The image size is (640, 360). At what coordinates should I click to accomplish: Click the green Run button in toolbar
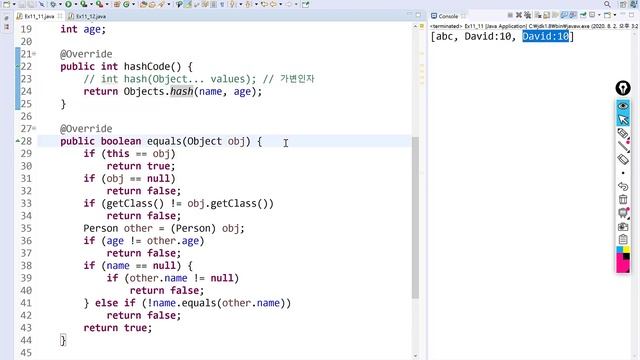pos(68,4)
